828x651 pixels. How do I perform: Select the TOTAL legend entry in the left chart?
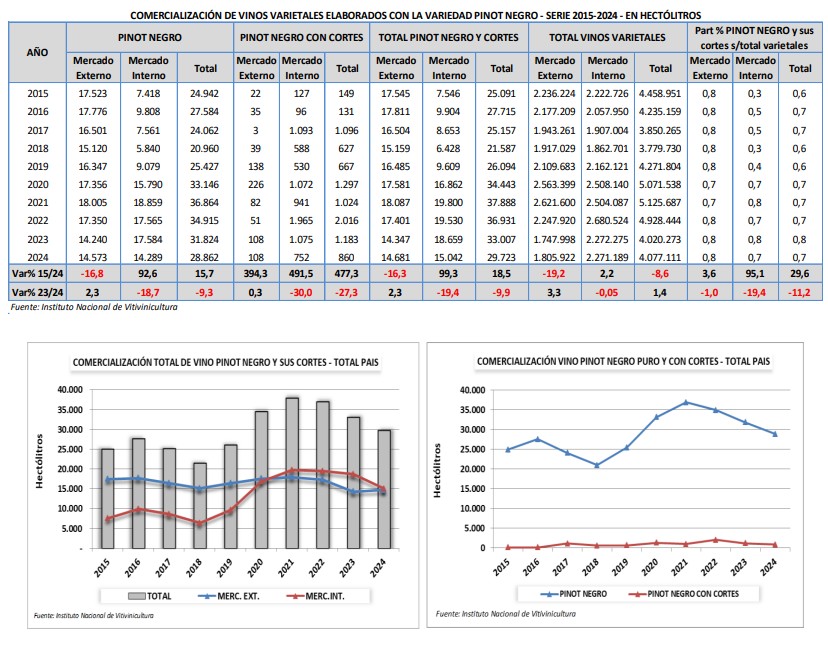coord(150,596)
